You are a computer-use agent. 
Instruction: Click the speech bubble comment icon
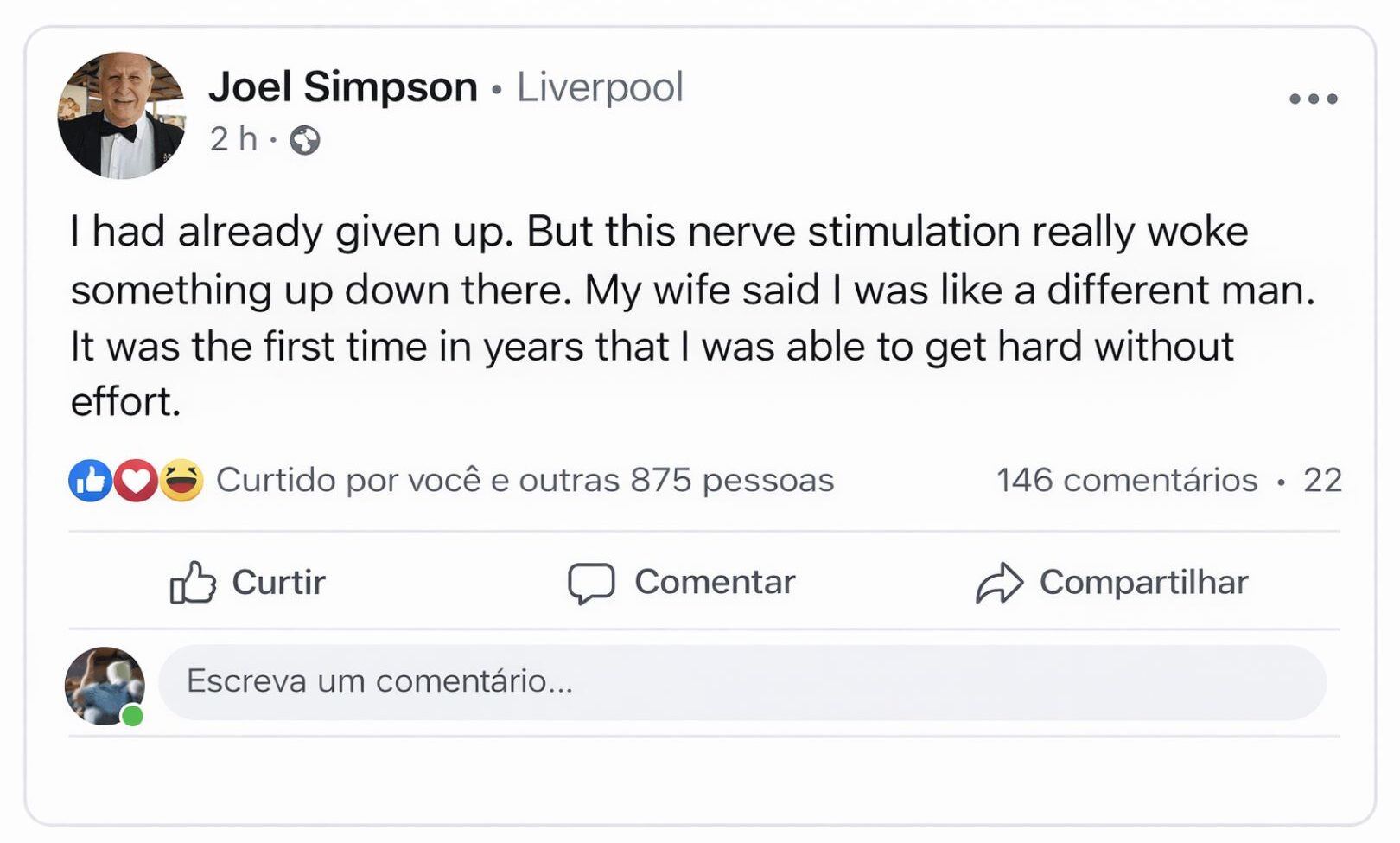click(591, 583)
